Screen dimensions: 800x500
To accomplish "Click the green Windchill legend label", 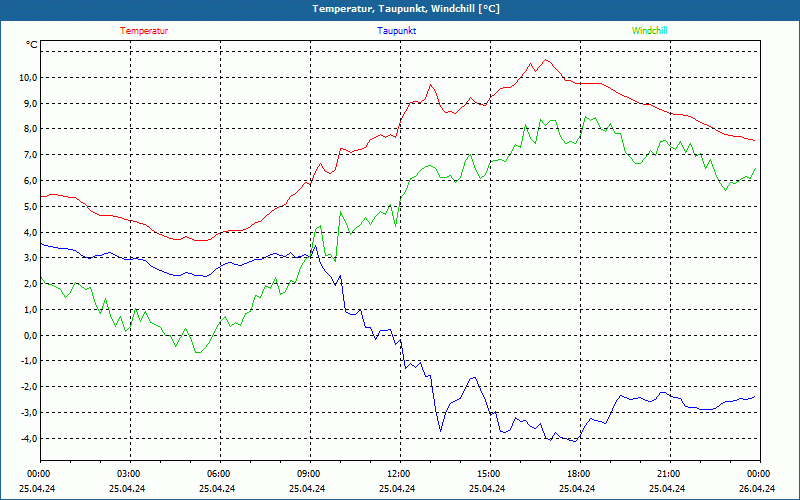I will [649, 31].
